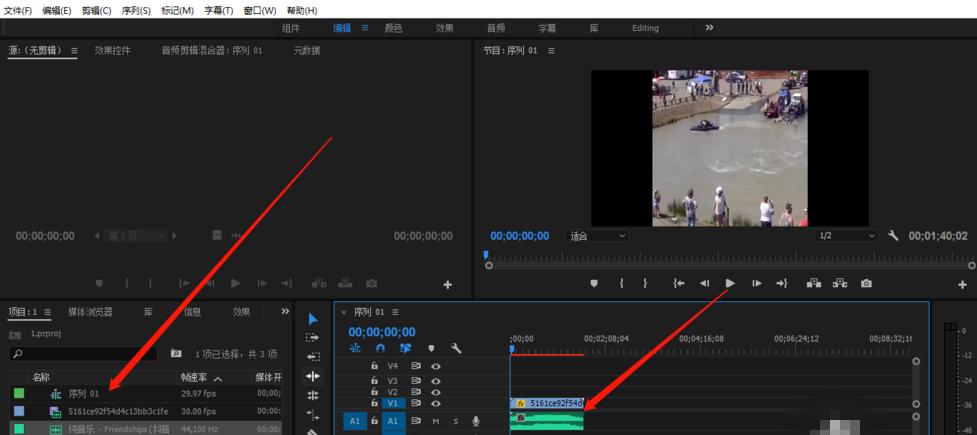Open the 序列(S) menu

135,10
